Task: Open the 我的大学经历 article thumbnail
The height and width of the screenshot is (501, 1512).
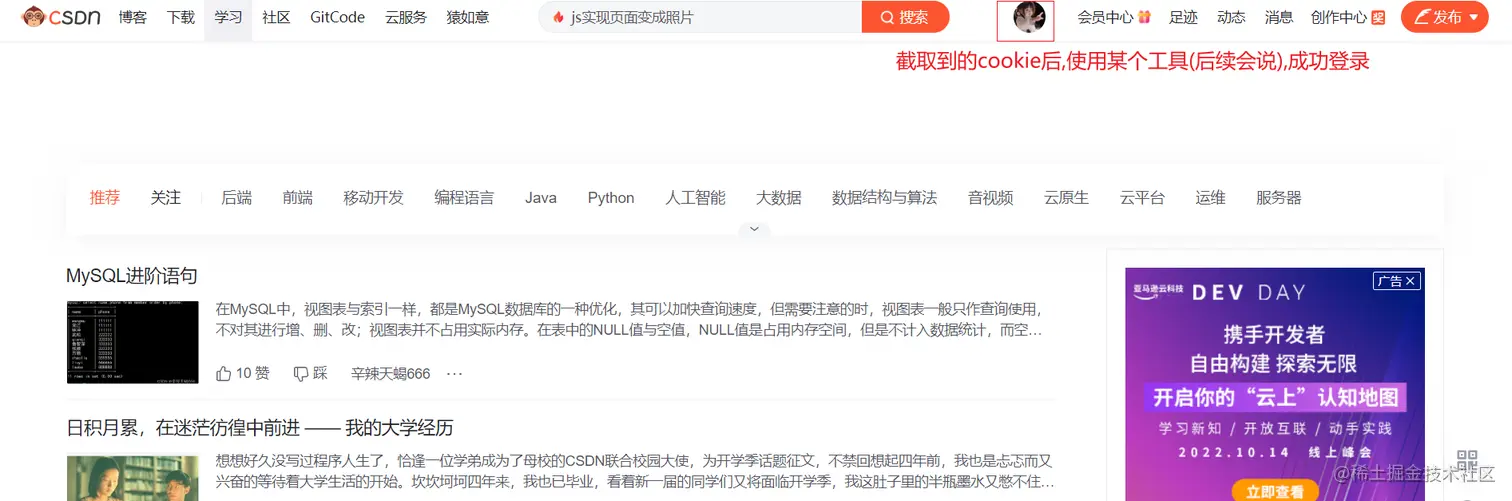Action: point(132,478)
